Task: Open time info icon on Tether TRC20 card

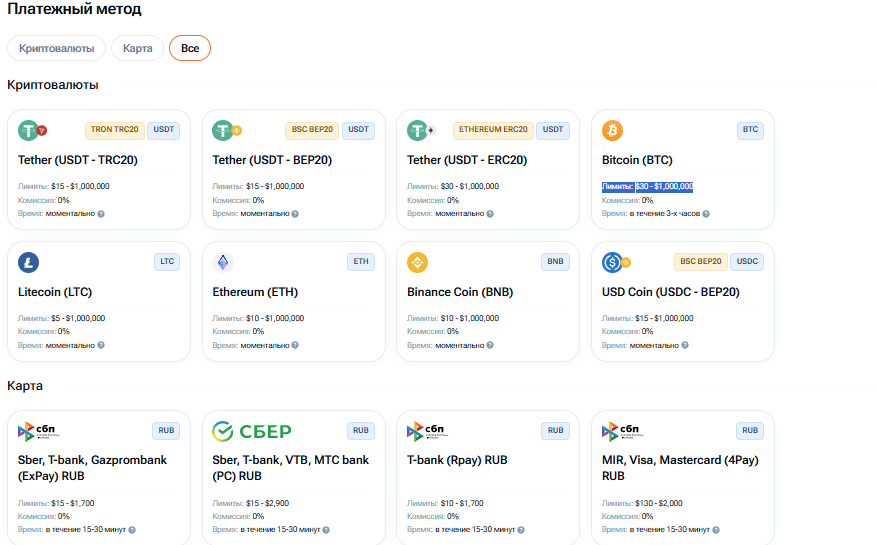Action: (x=101, y=214)
